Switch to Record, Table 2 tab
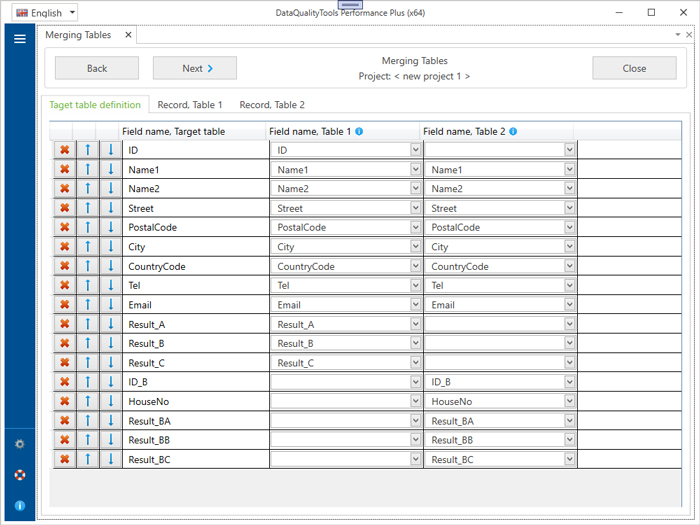 (272, 104)
